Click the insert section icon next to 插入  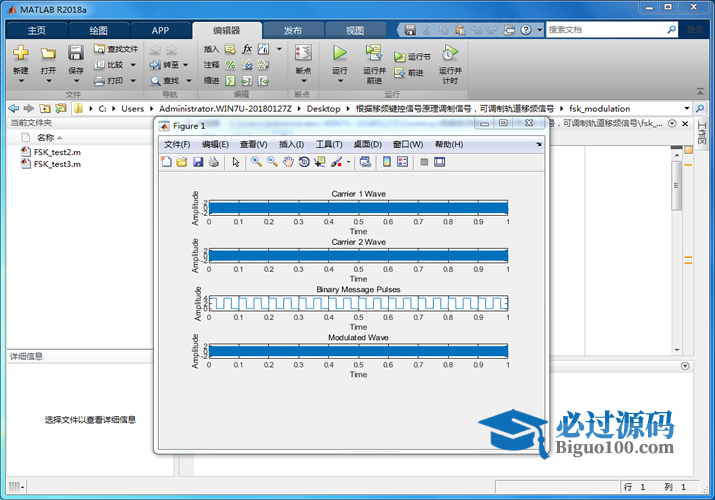tap(230, 49)
